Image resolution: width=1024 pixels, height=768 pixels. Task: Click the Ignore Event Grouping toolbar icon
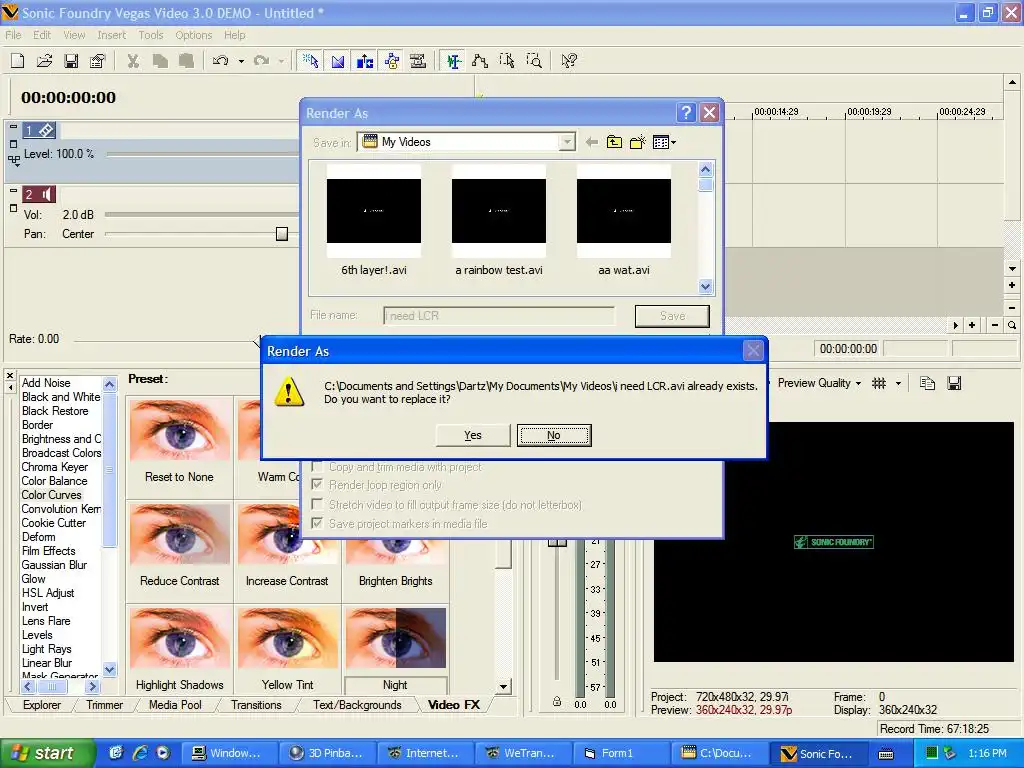click(418, 61)
